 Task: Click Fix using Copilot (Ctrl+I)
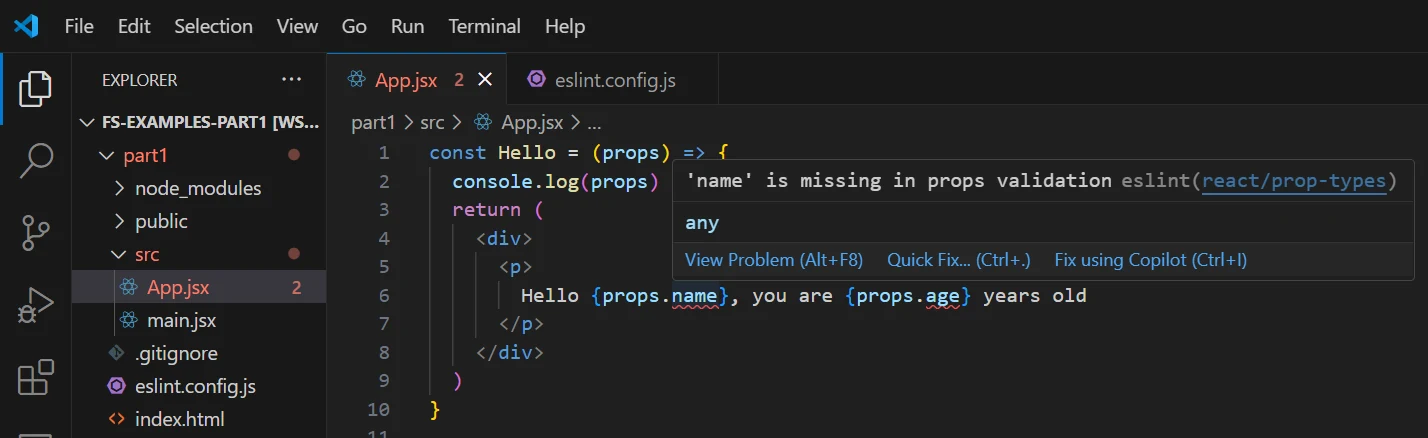[1150, 260]
